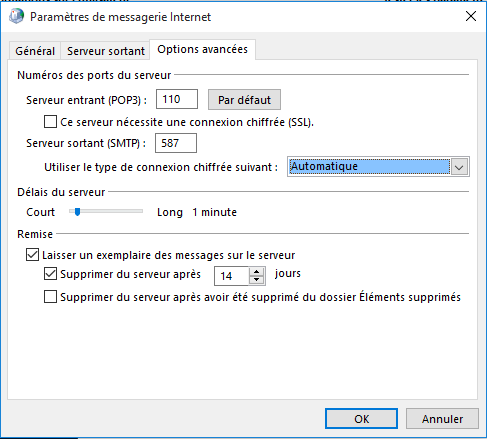Uncheck Laisser un exemplaire des messages
This screenshot has width=487, height=439.
[32, 255]
